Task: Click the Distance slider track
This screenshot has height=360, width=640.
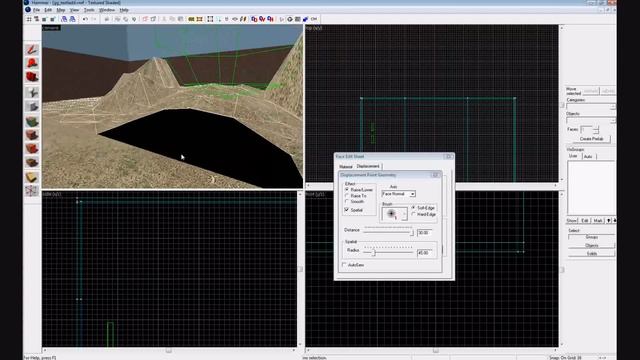Action: click(x=388, y=232)
